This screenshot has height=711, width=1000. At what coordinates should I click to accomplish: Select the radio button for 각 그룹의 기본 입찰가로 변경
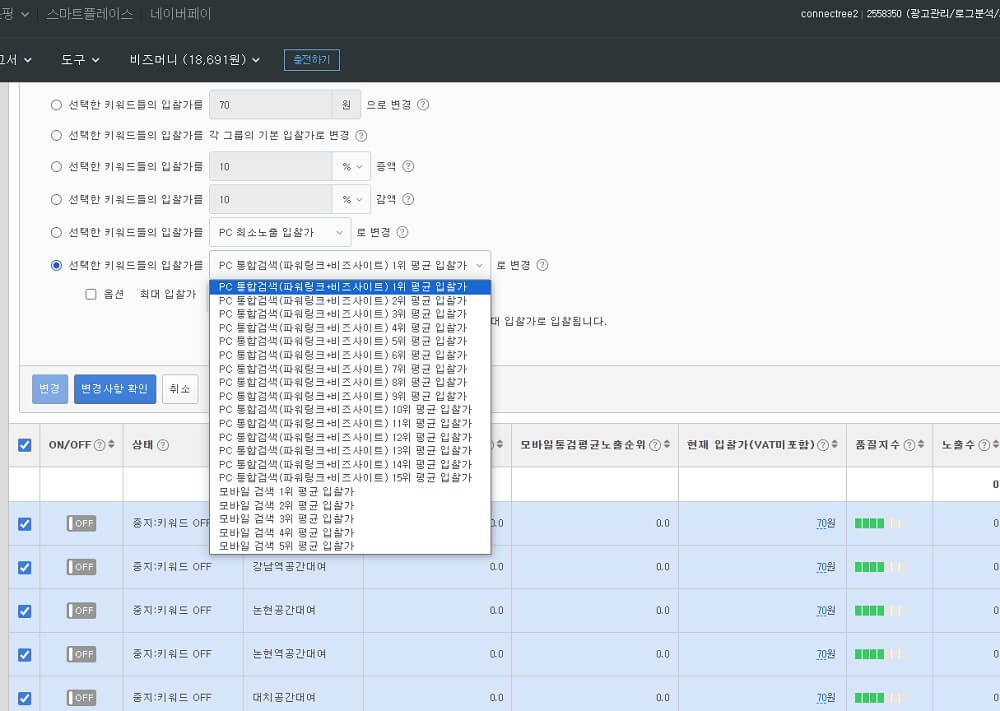tap(55, 133)
